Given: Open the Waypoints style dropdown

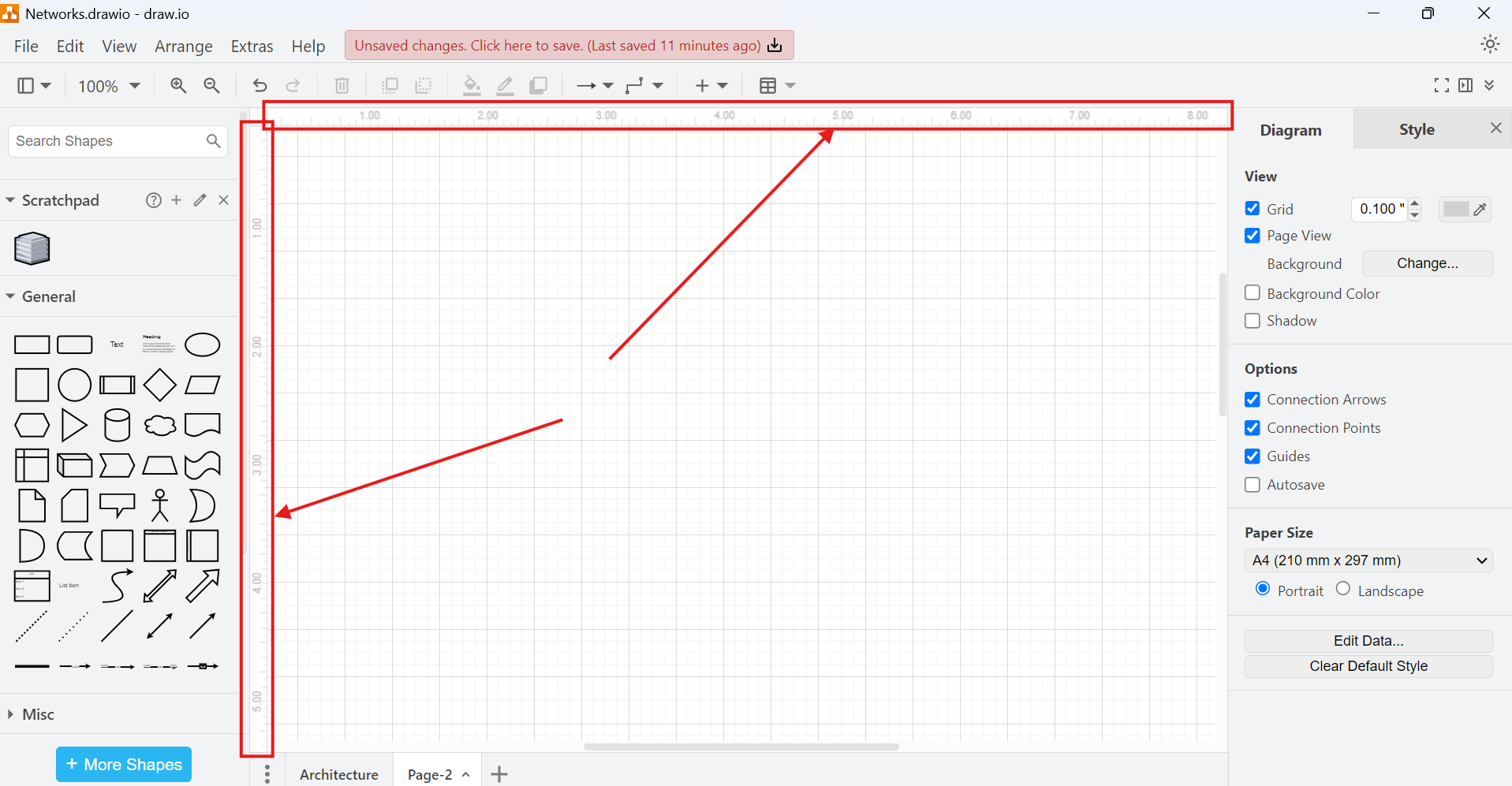Looking at the screenshot, I should click(644, 85).
